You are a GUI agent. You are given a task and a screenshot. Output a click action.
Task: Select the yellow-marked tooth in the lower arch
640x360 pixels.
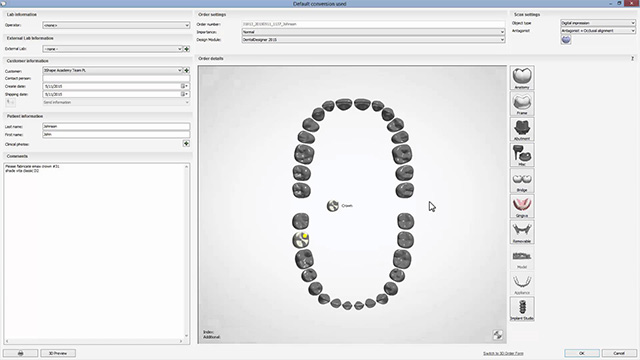(301, 240)
